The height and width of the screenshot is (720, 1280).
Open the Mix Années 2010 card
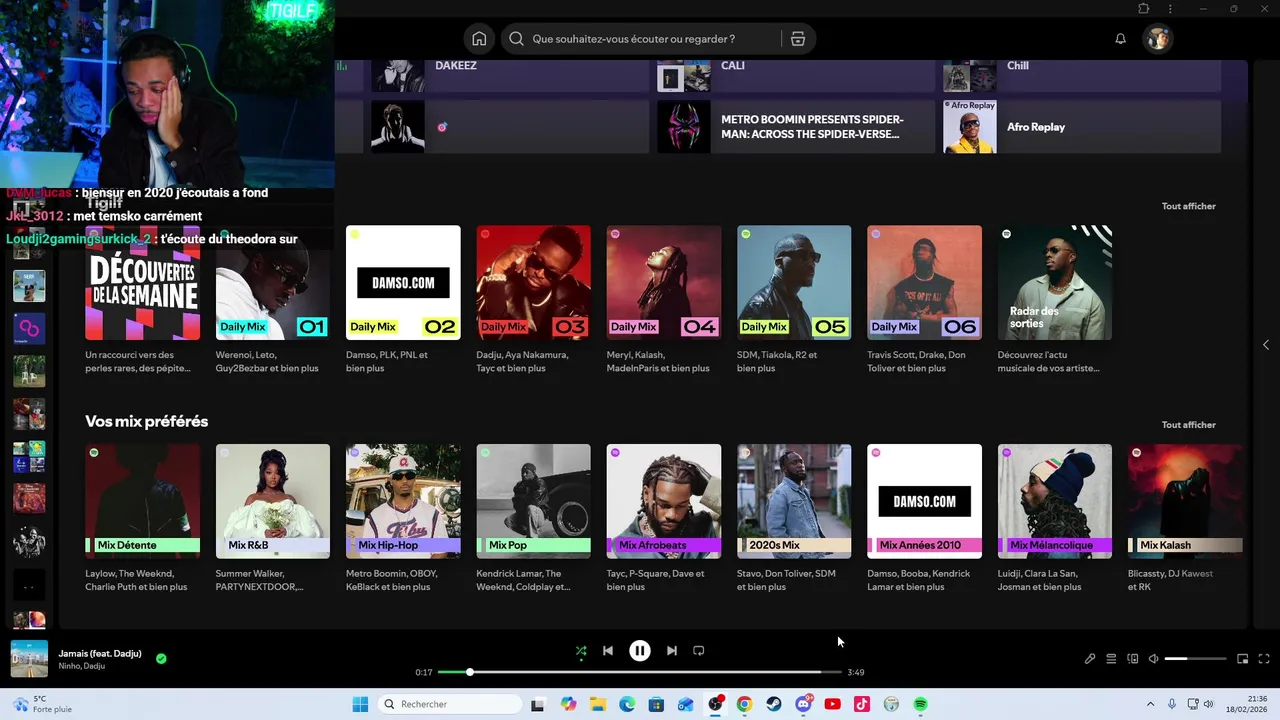(x=924, y=518)
